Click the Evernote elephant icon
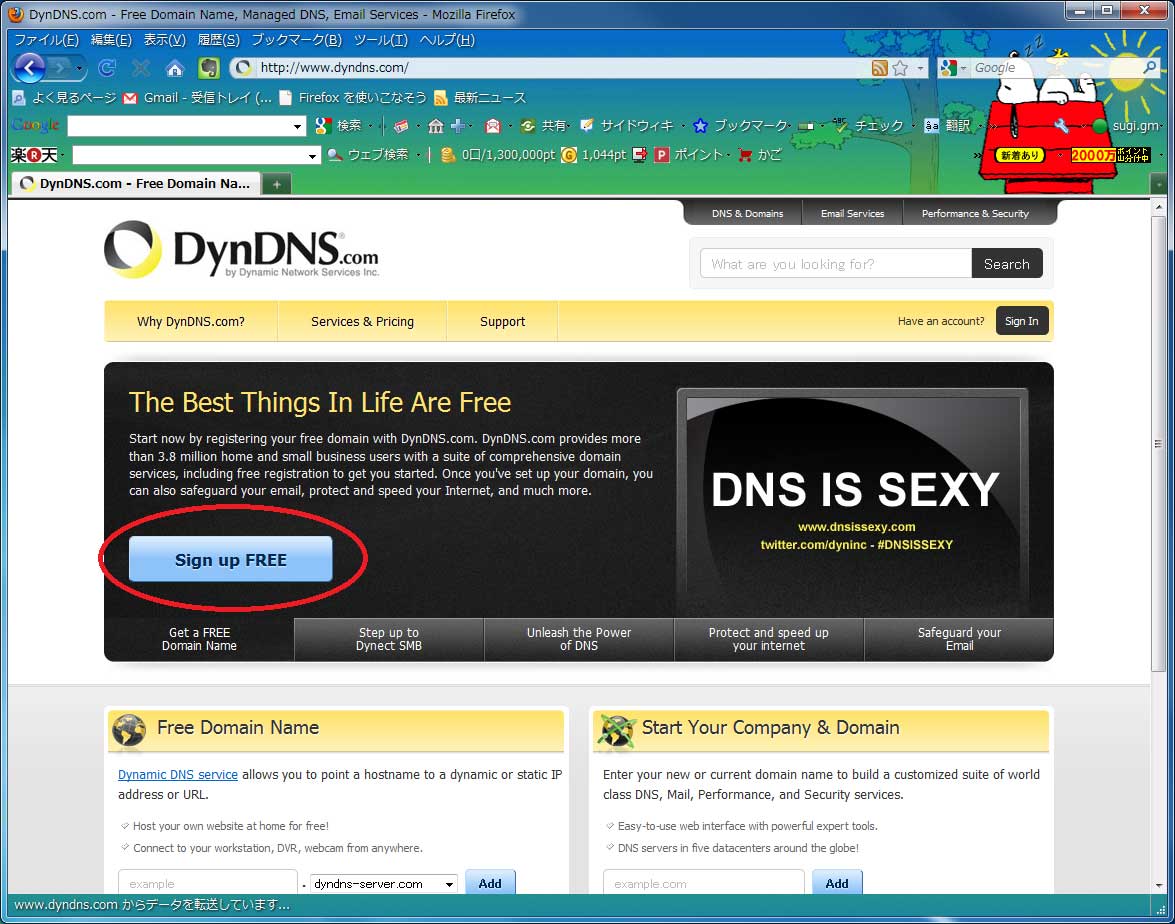Image resolution: width=1175 pixels, height=924 pixels. pos(208,68)
